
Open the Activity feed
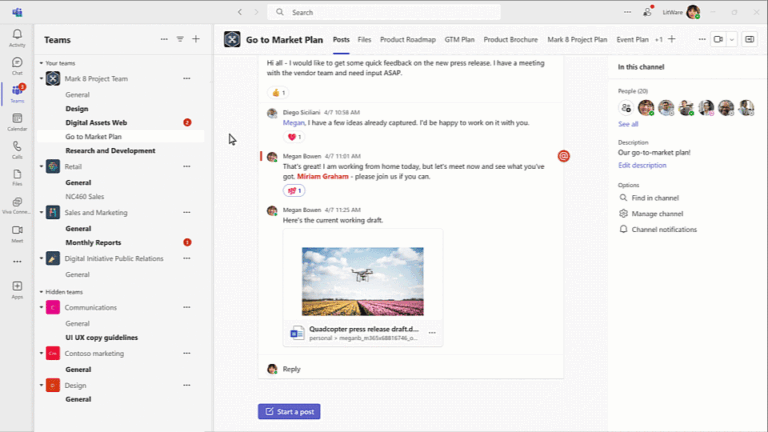pos(17,38)
